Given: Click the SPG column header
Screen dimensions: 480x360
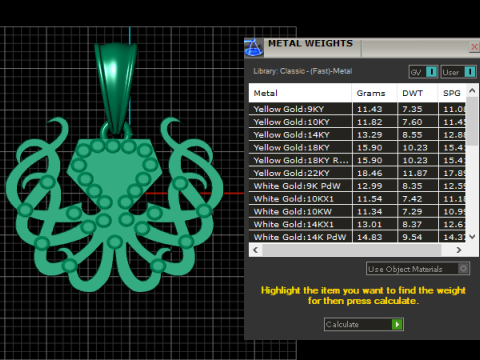Looking at the screenshot, I should click(452, 93).
